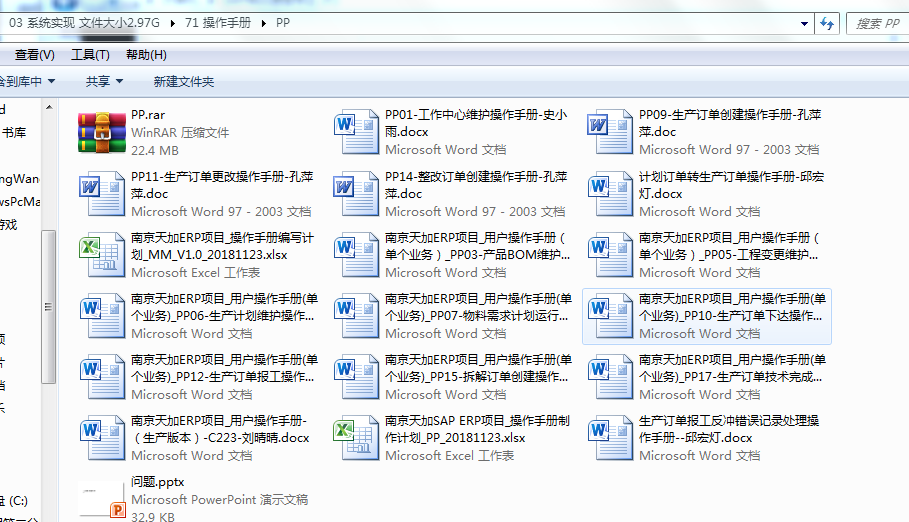Navigate to 71 操作手册 in breadcrumb path

[x=219, y=22]
